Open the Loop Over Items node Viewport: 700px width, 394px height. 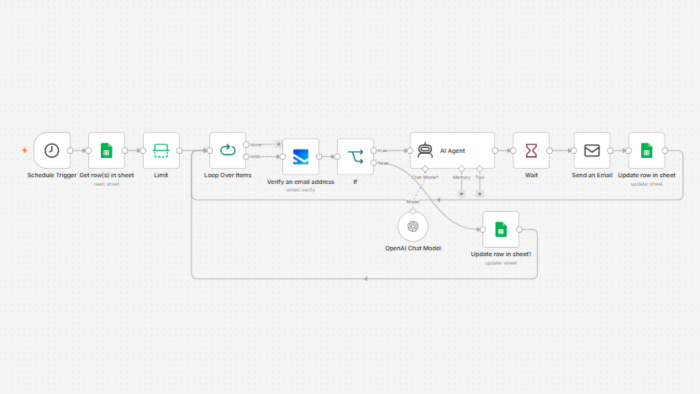[228, 150]
